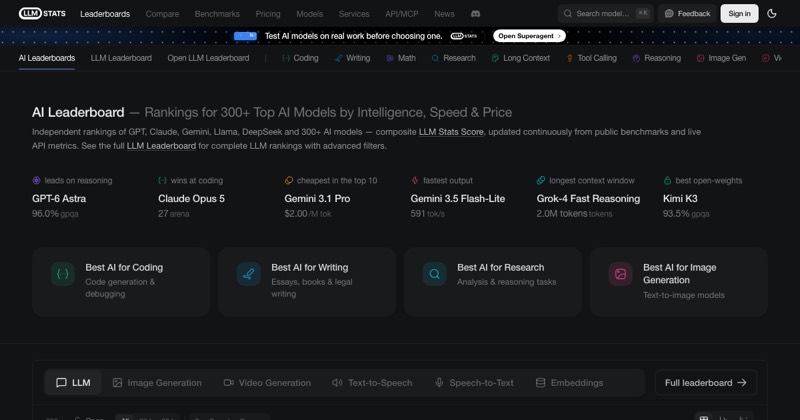This screenshot has width=800, height=420.
Task: Switch to the Video Generation tab
Action: [267, 383]
